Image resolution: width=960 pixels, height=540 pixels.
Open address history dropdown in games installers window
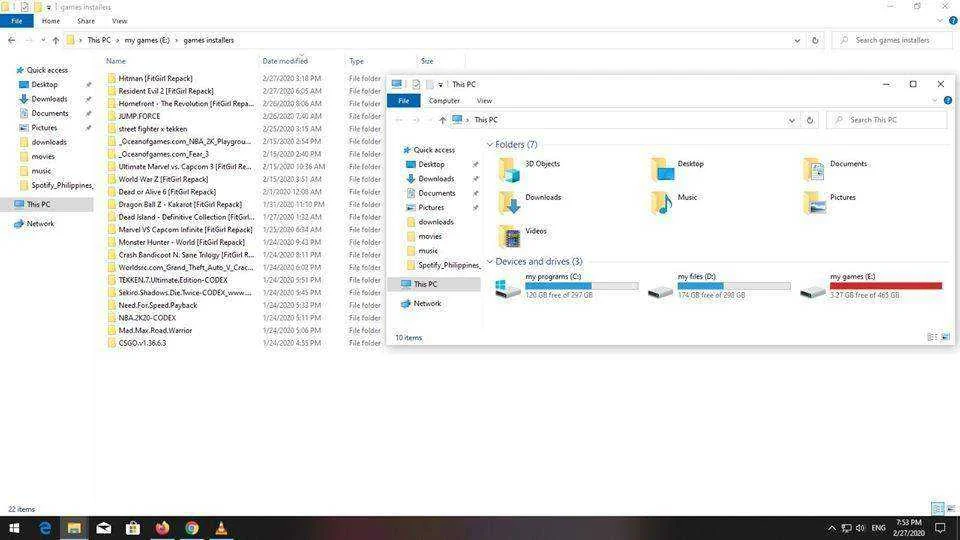(797, 40)
